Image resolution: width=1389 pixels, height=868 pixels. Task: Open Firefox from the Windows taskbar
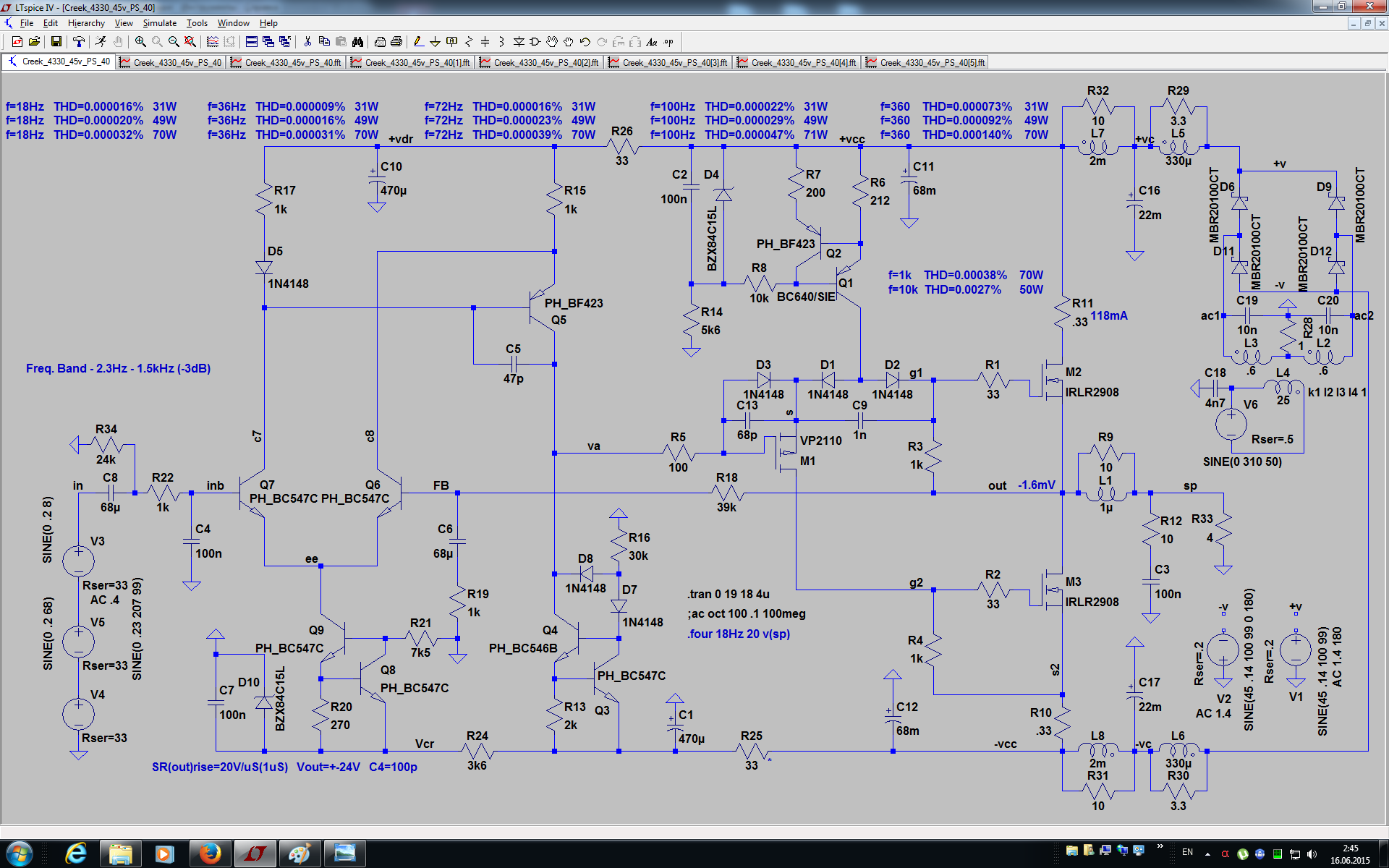click(210, 854)
